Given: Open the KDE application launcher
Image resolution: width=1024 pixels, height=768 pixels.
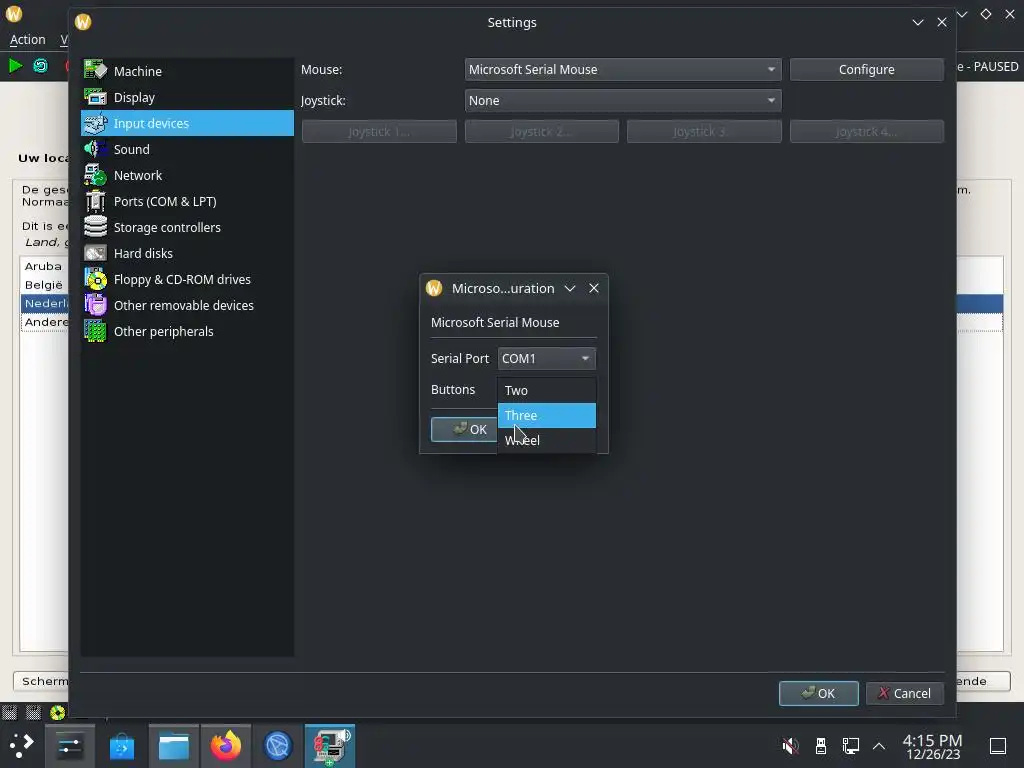Looking at the screenshot, I should tap(22, 746).
